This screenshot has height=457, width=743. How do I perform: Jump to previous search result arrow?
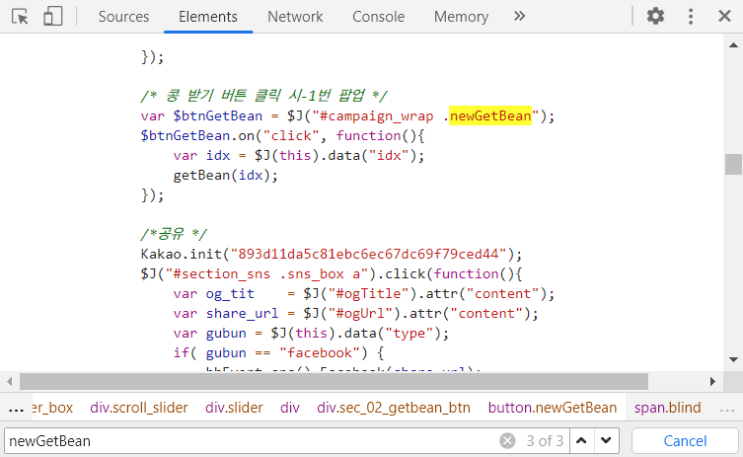coord(581,441)
